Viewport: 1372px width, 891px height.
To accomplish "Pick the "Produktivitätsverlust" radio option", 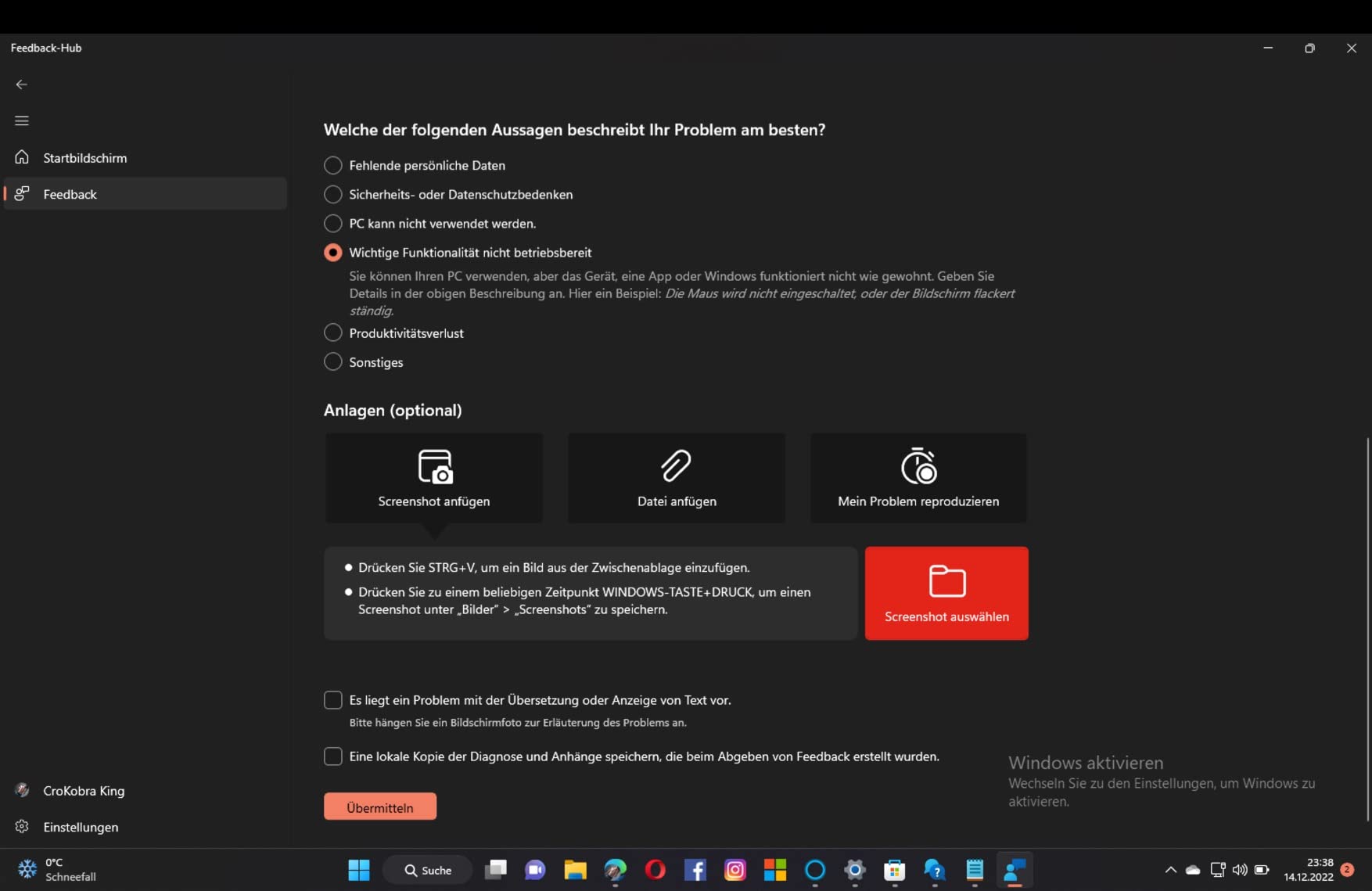I will [x=333, y=332].
